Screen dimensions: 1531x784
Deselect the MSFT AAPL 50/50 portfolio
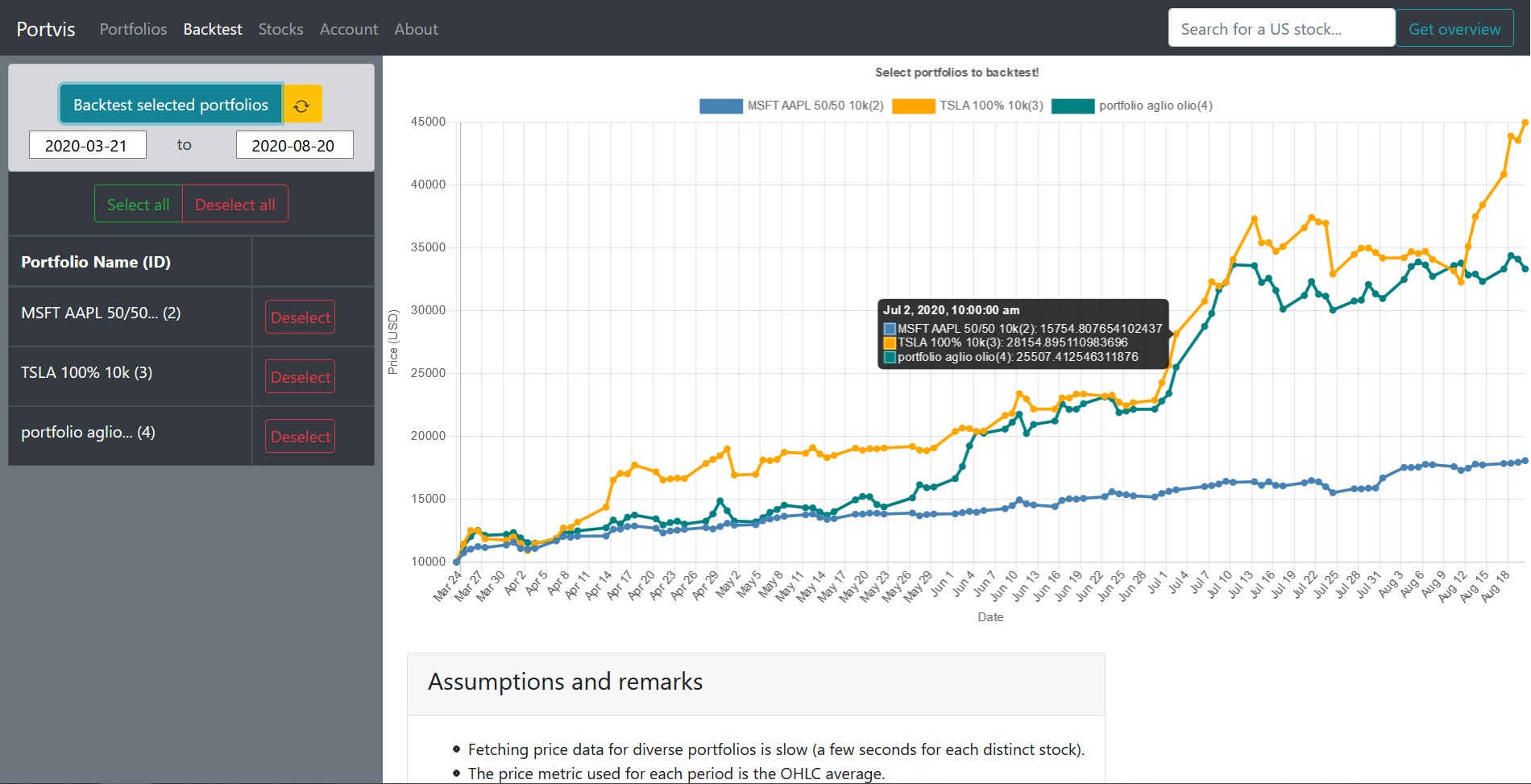tap(300, 317)
